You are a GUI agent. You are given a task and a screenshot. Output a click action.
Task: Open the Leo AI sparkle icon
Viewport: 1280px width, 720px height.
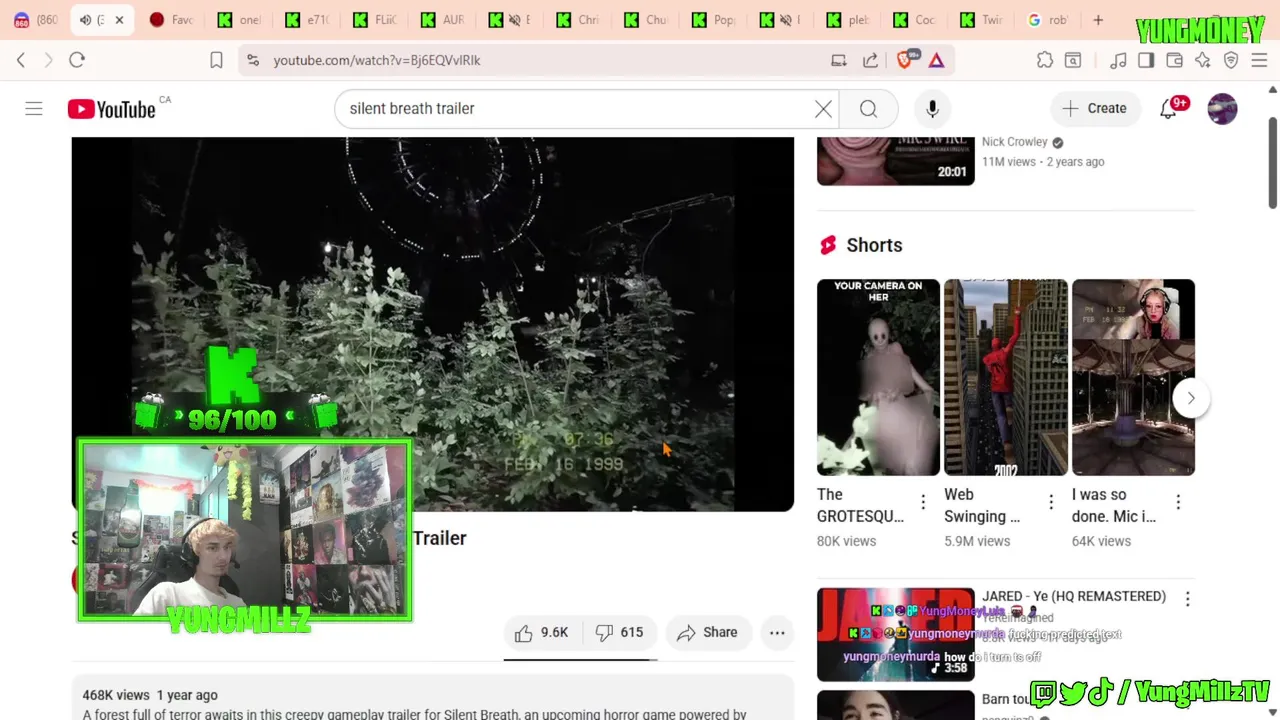[1203, 60]
